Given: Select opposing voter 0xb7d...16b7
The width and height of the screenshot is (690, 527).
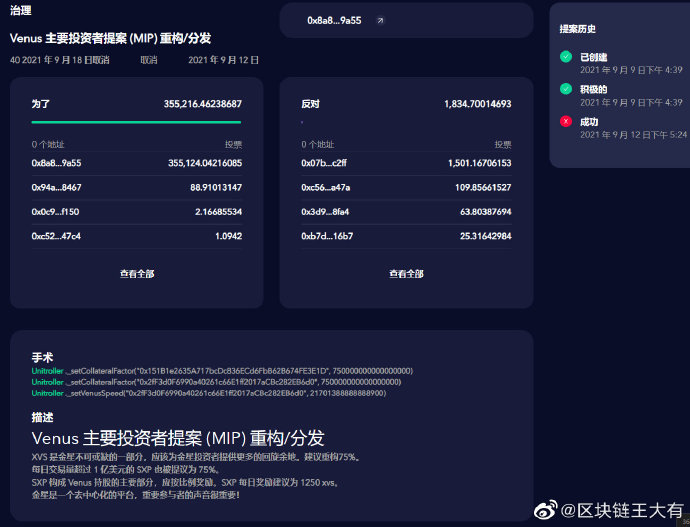Looking at the screenshot, I should pyautogui.click(x=327, y=236).
